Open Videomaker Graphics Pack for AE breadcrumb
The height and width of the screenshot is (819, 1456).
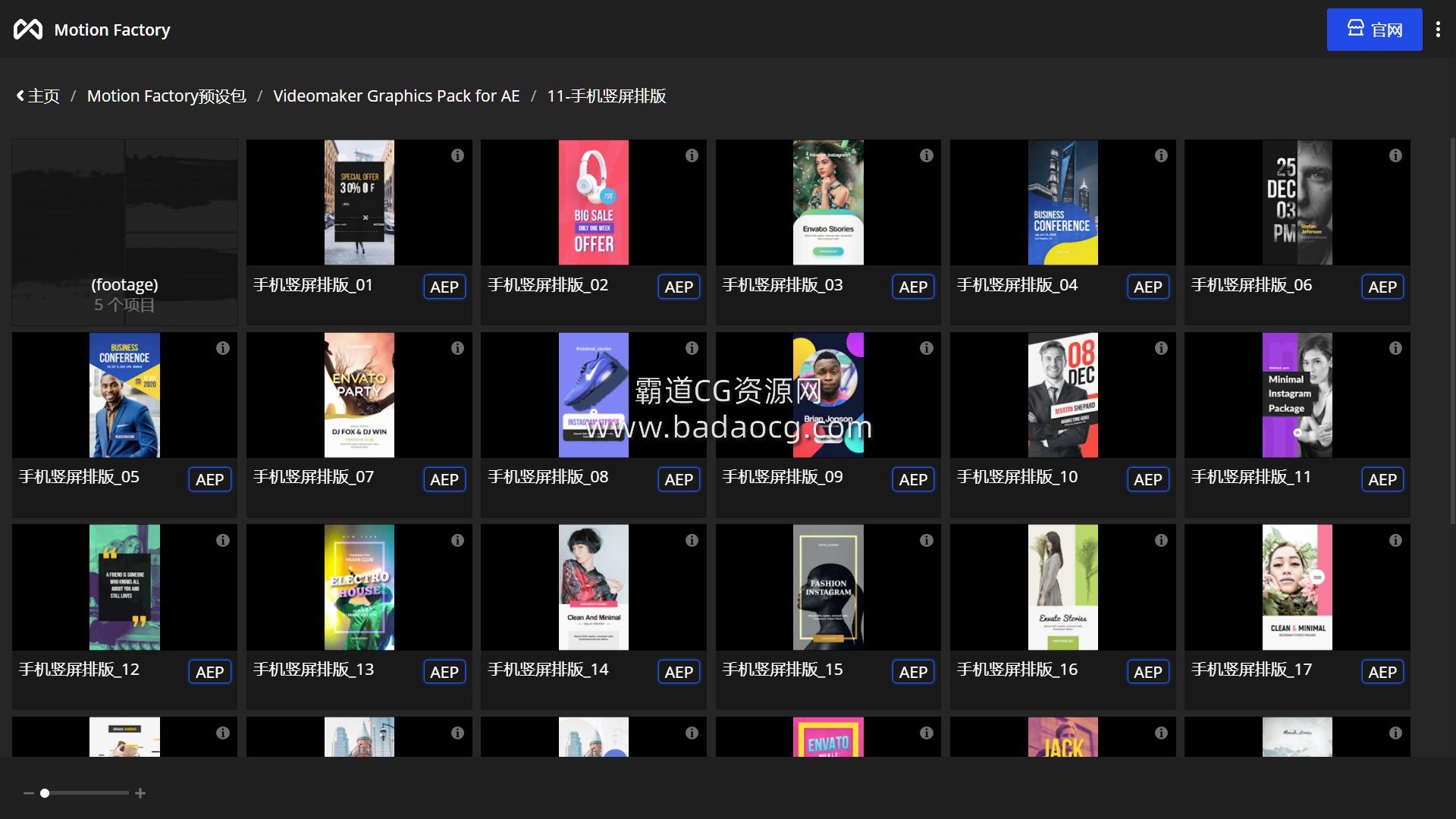[x=397, y=96]
